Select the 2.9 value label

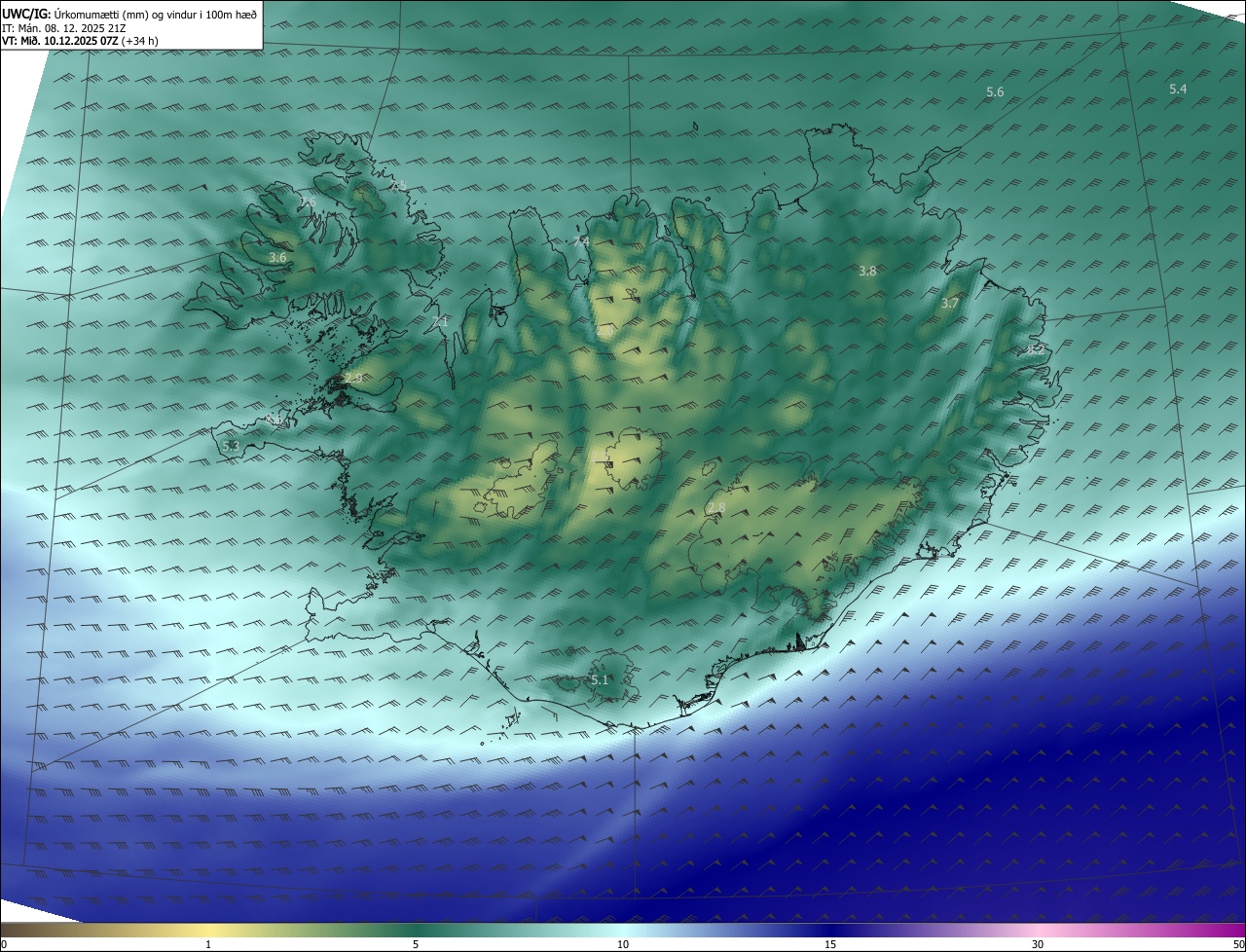pyautogui.click(x=353, y=378)
